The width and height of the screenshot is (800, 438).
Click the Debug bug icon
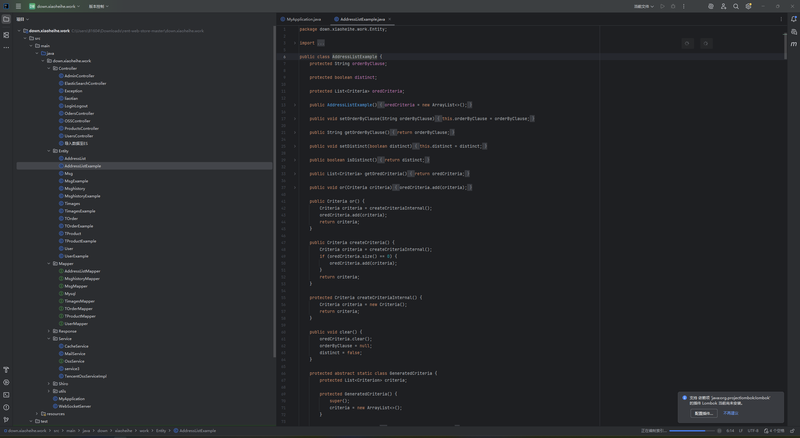click(x=673, y=6)
